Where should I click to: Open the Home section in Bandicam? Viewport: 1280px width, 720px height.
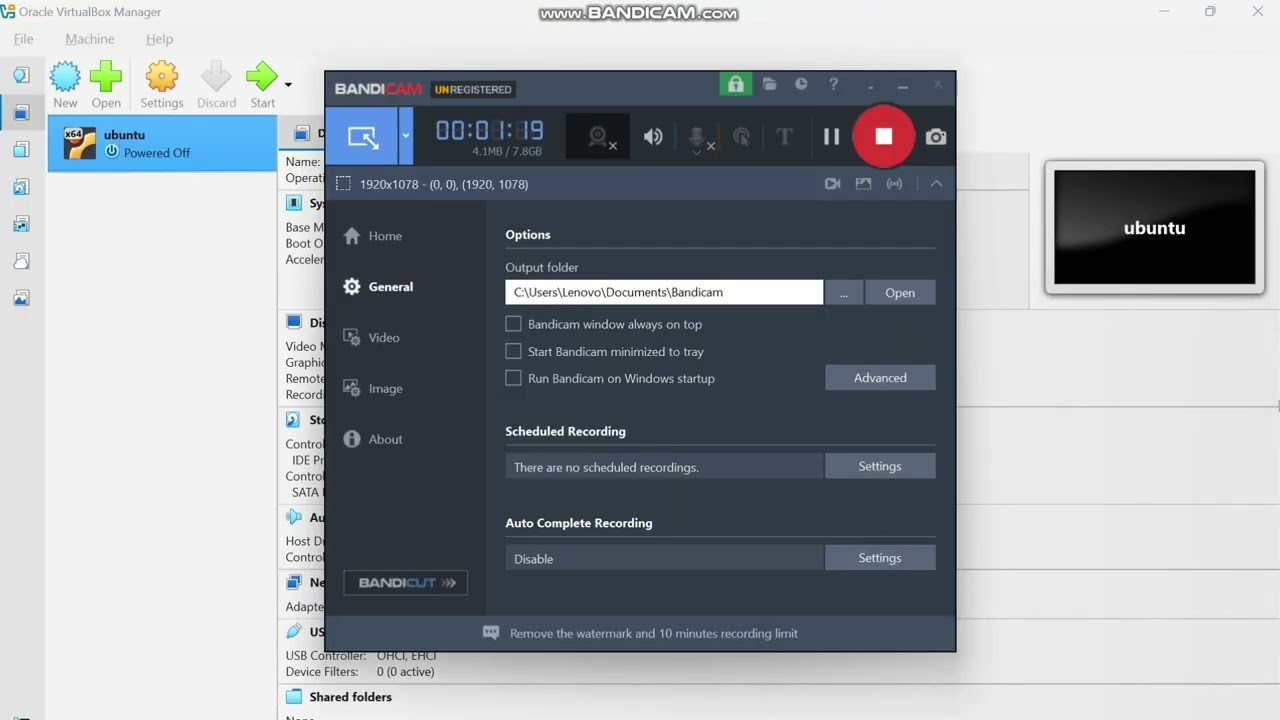[x=372, y=236]
